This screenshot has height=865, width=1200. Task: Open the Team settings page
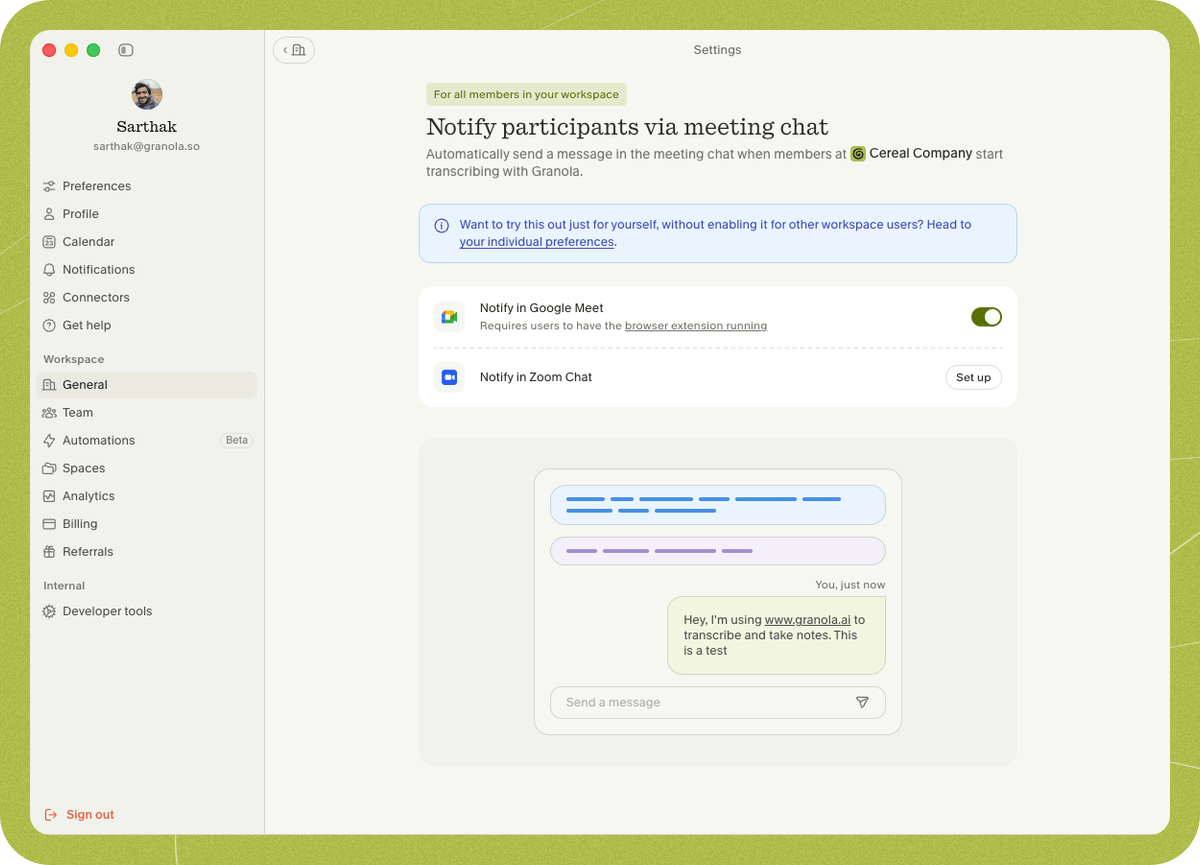pos(146,413)
